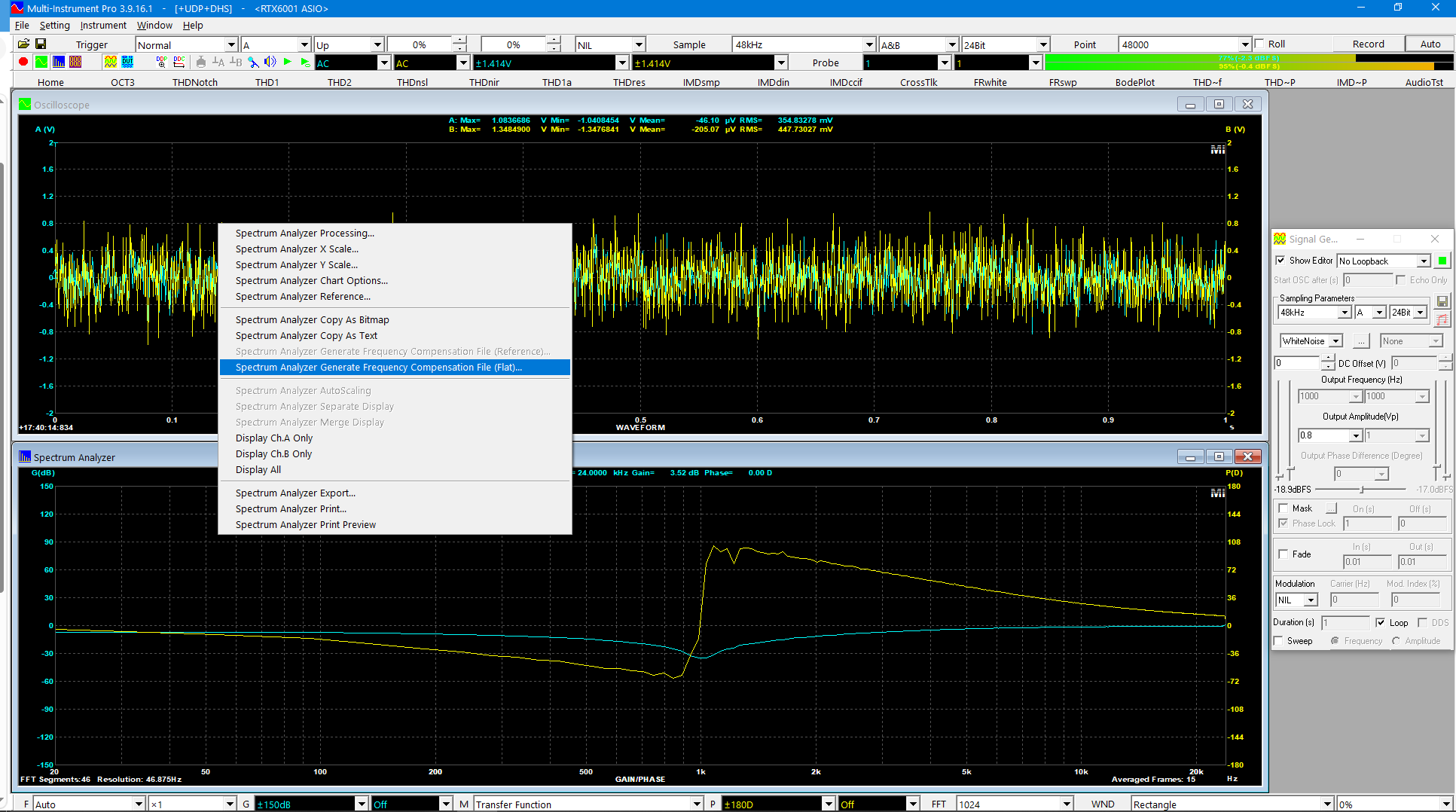1456x812 pixels.
Task: Expand the WhiteNoise waveform dropdown
Action: (1335, 341)
